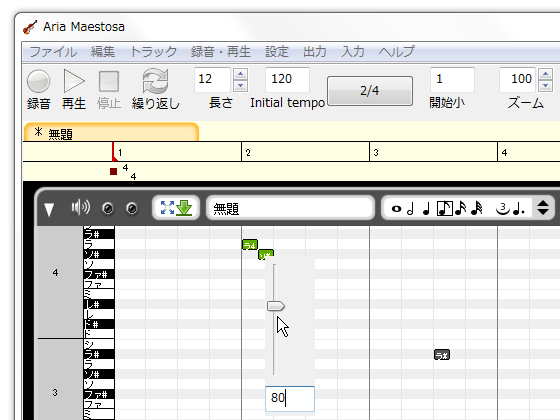The image size is (560, 420).
Task: Open the トラック menu
Action: coord(153,52)
